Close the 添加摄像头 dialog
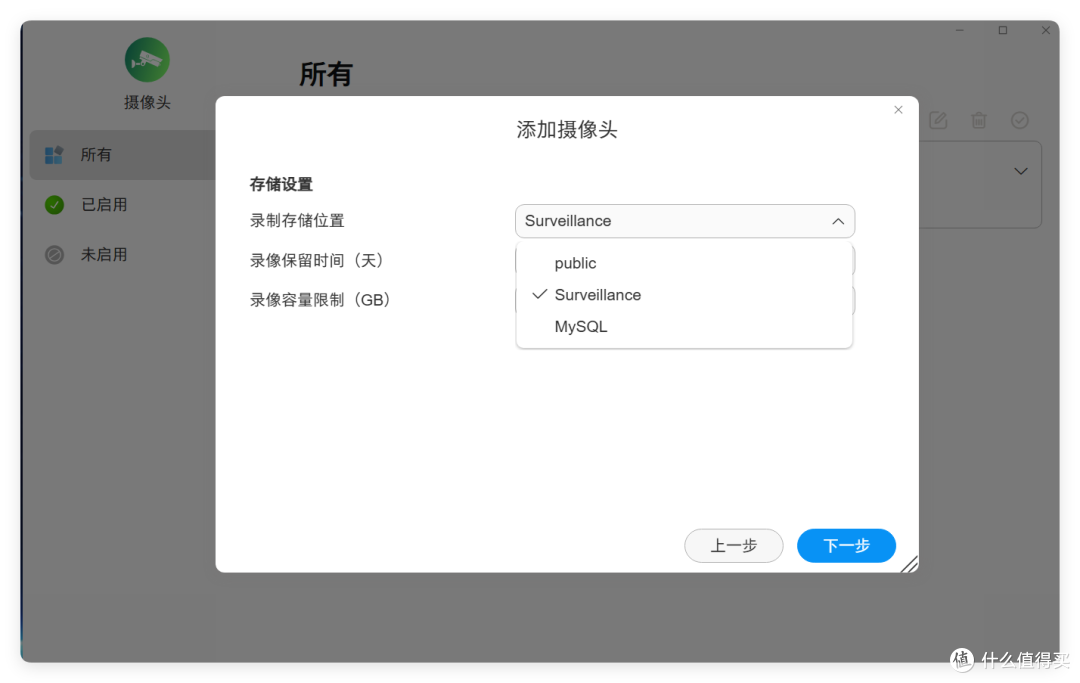This screenshot has width=1080, height=683. pyautogui.click(x=898, y=109)
